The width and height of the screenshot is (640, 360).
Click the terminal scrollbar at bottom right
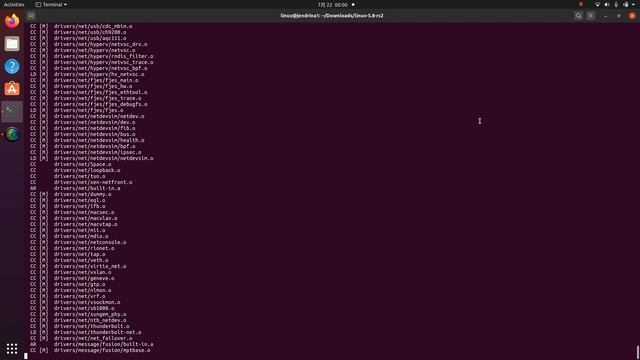click(x=638, y=353)
